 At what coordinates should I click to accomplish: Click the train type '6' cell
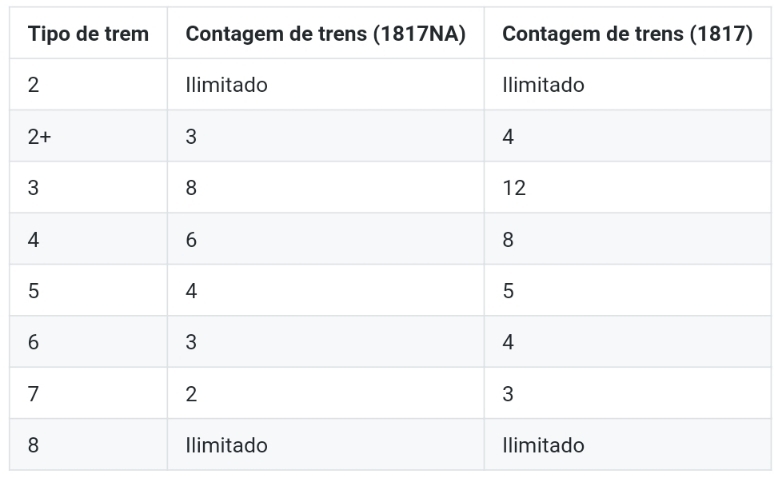click(34, 342)
